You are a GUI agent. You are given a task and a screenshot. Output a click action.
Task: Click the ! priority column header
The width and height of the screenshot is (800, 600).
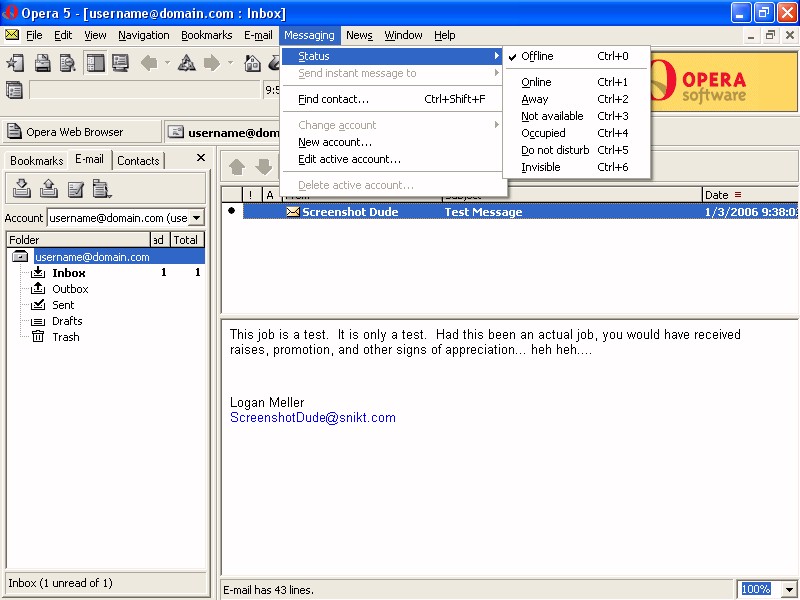coord(251,195)
